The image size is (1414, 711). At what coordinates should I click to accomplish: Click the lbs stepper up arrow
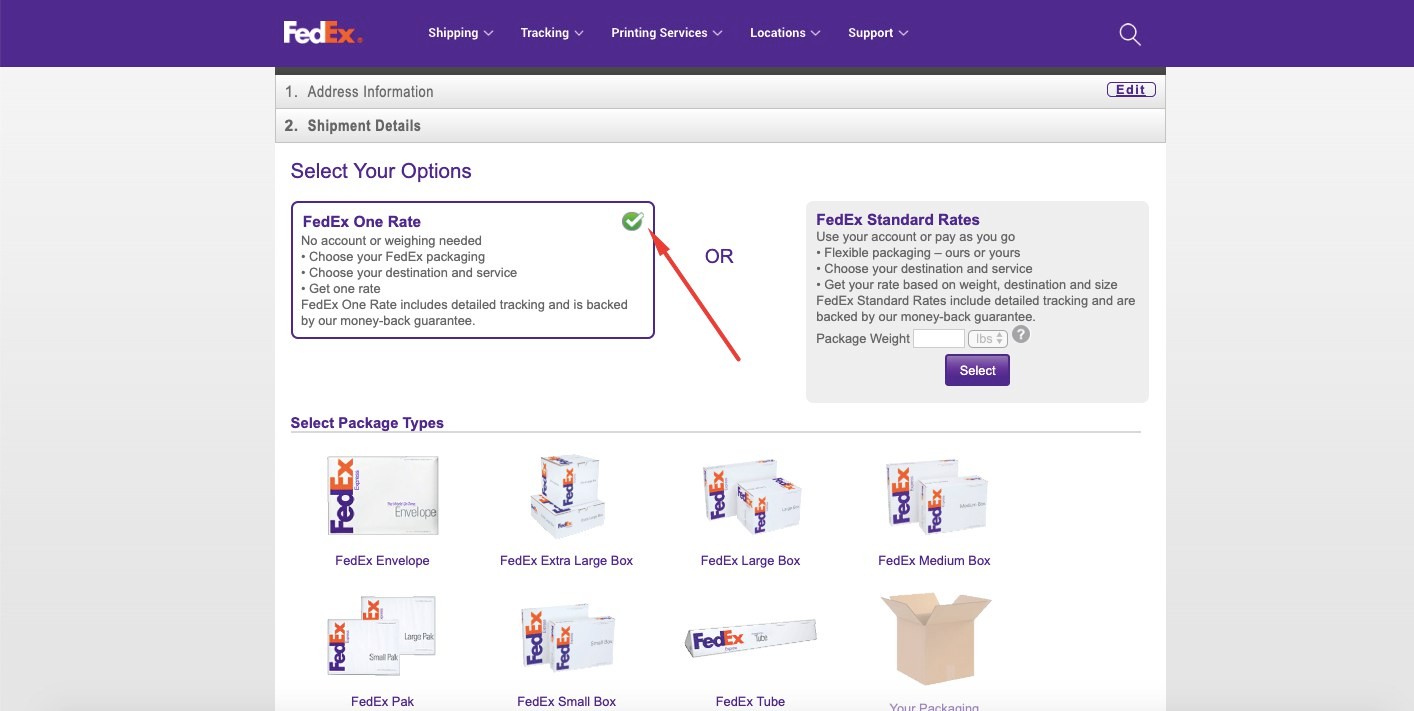[998, 334]
